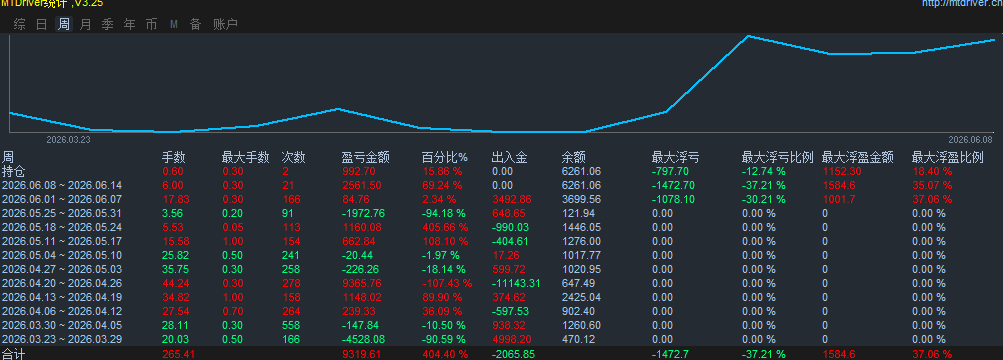
Task: Switch to the 综 summary tab
Action: tap(20, 25)
